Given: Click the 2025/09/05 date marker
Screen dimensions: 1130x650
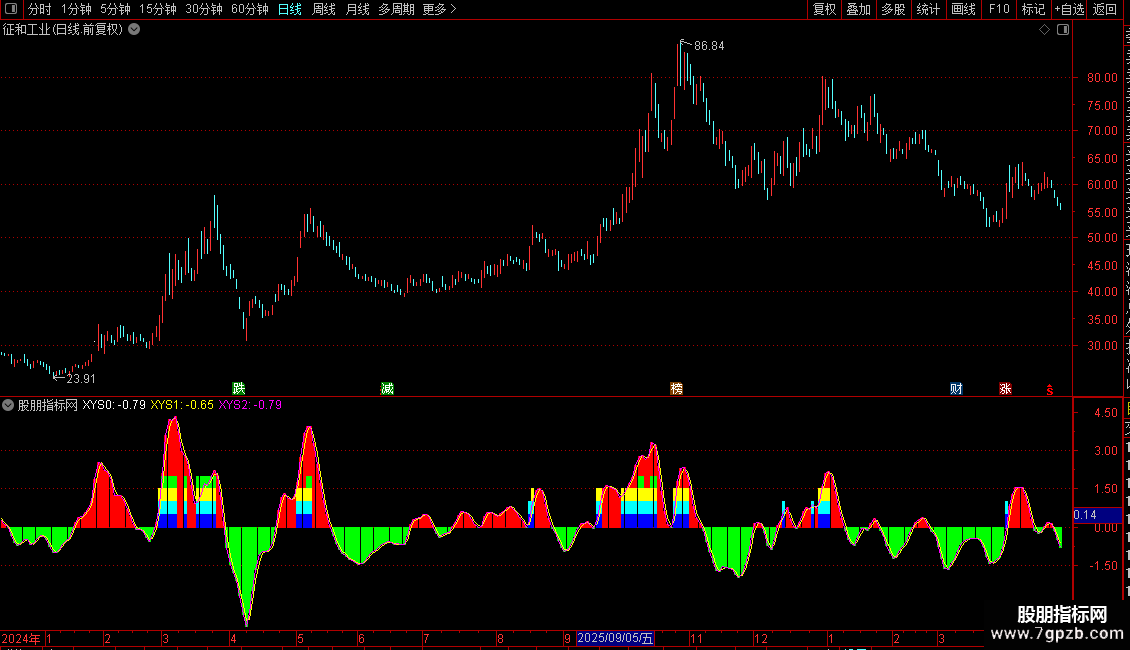Looking at the screenshot, I should point(615,638).
